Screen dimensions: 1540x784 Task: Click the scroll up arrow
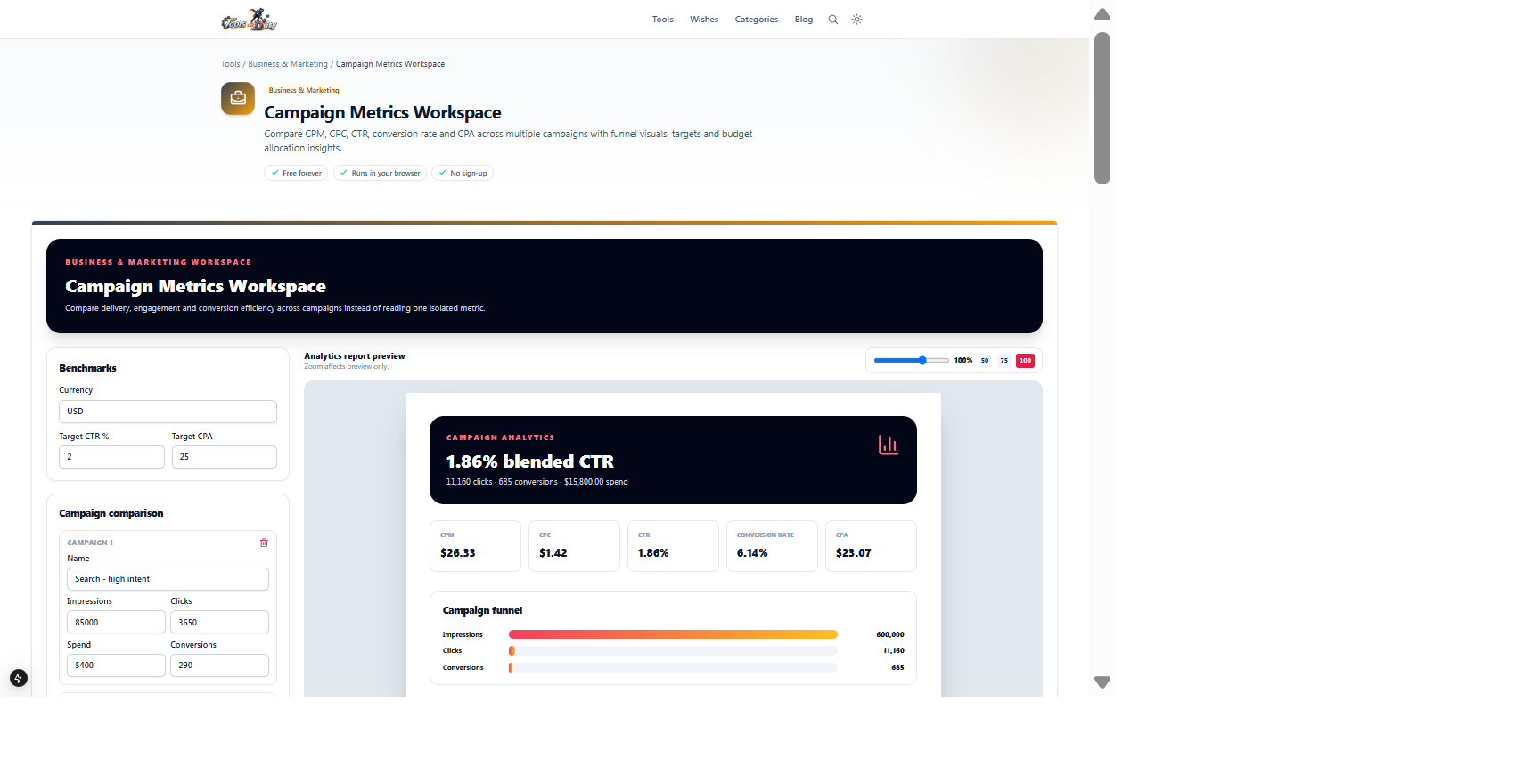pyautogui.click(x=1102, y=14)
